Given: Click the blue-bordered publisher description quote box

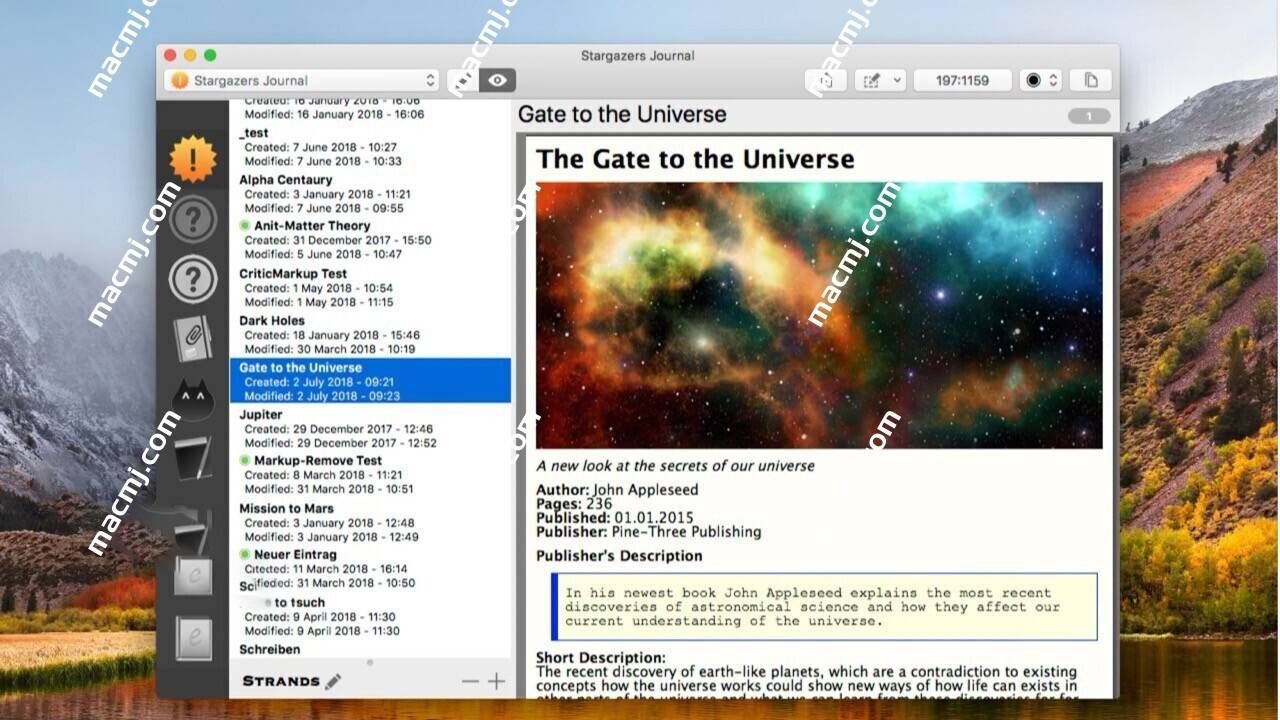Looking at the screenshot, I should click(824, 607).
